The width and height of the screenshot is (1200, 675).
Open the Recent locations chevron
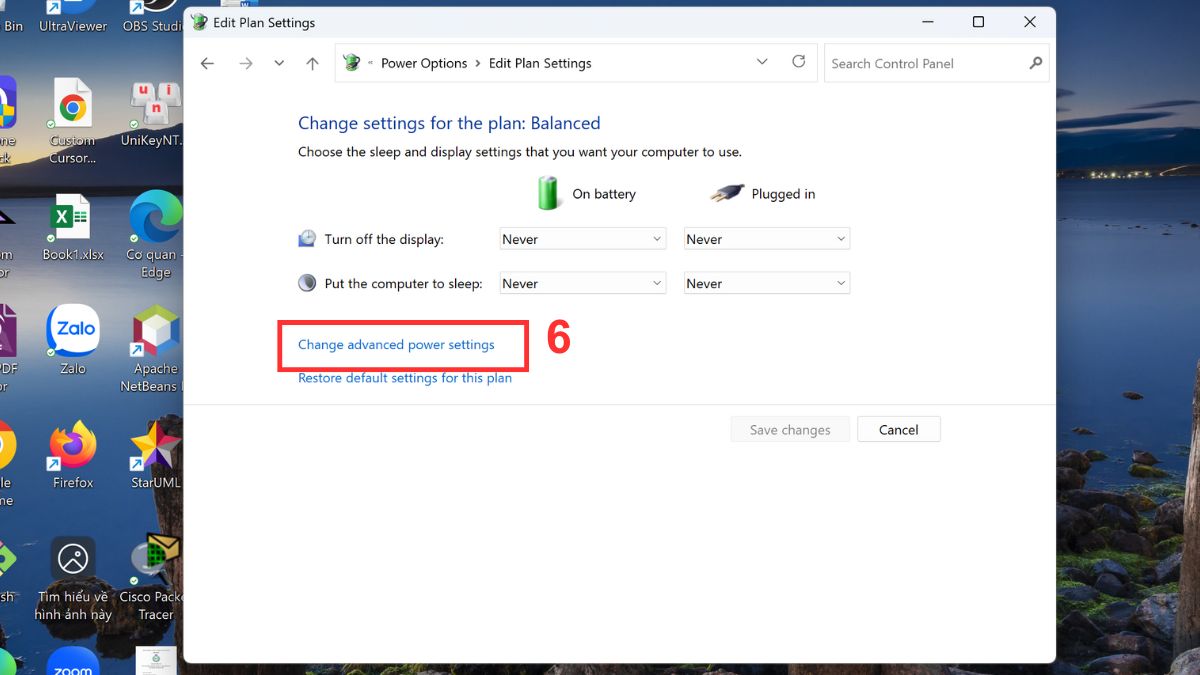[x=279, y=63]
